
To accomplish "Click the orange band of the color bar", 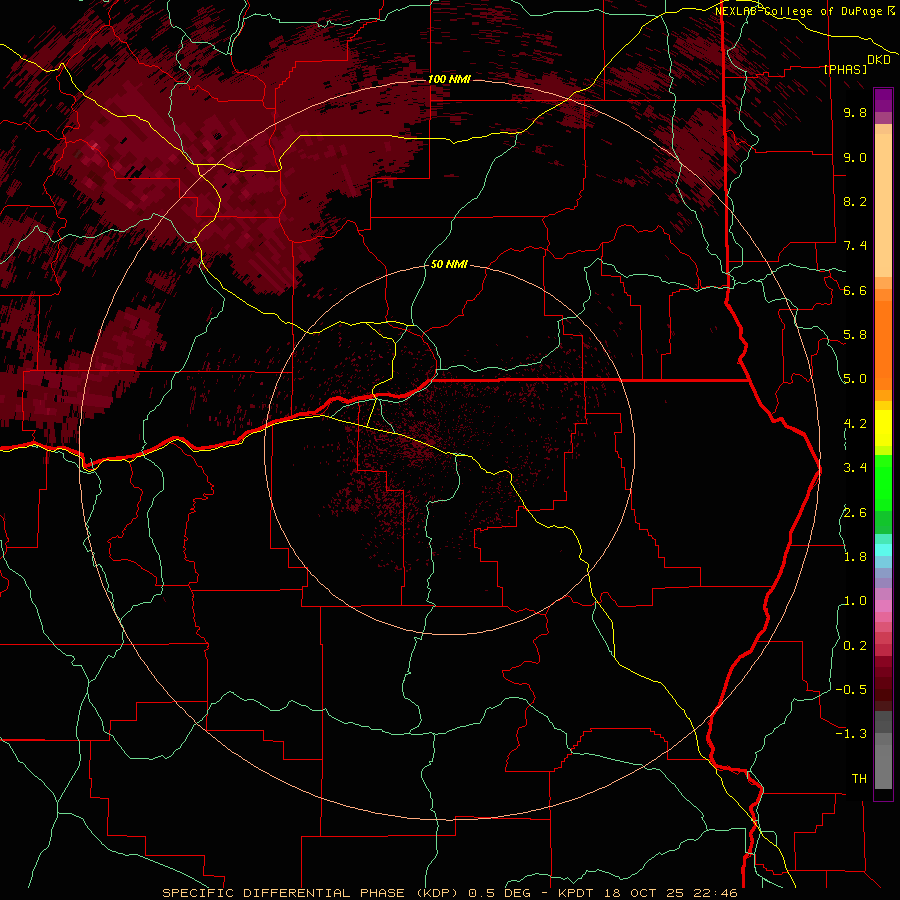I will point(883,344).
